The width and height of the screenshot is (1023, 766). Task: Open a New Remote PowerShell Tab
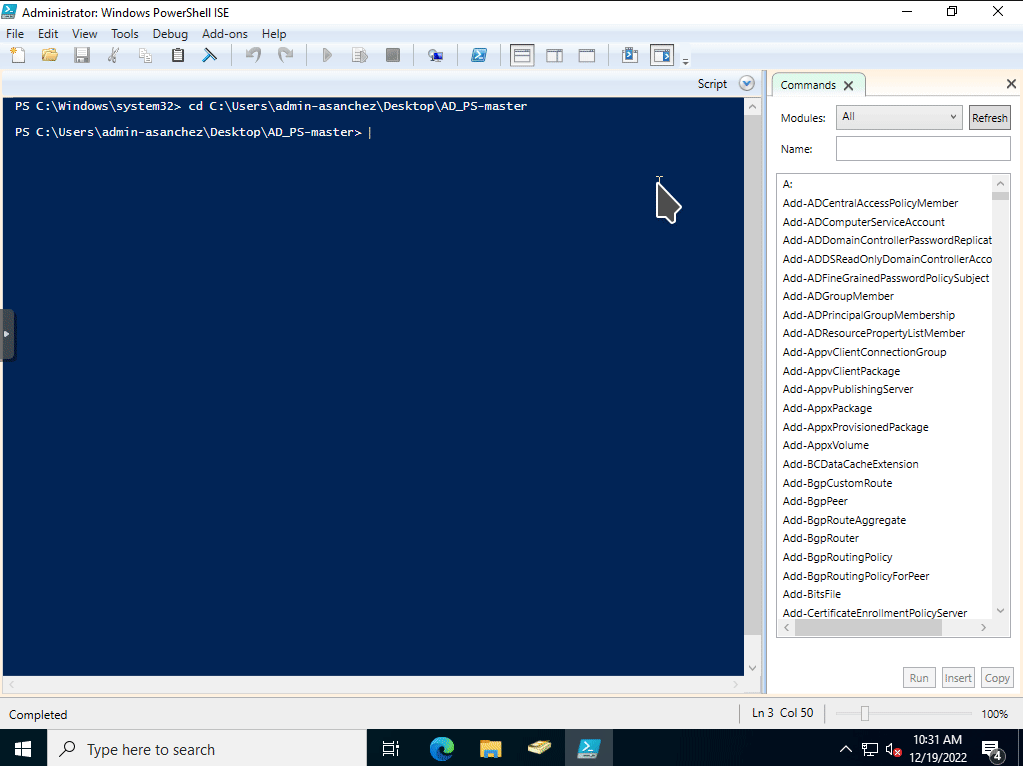pyautogui.click(x=435, y=55)
